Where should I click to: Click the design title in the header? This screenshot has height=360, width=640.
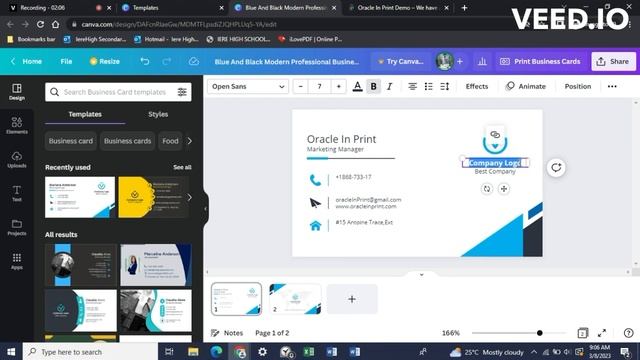[x=287, y=62]
